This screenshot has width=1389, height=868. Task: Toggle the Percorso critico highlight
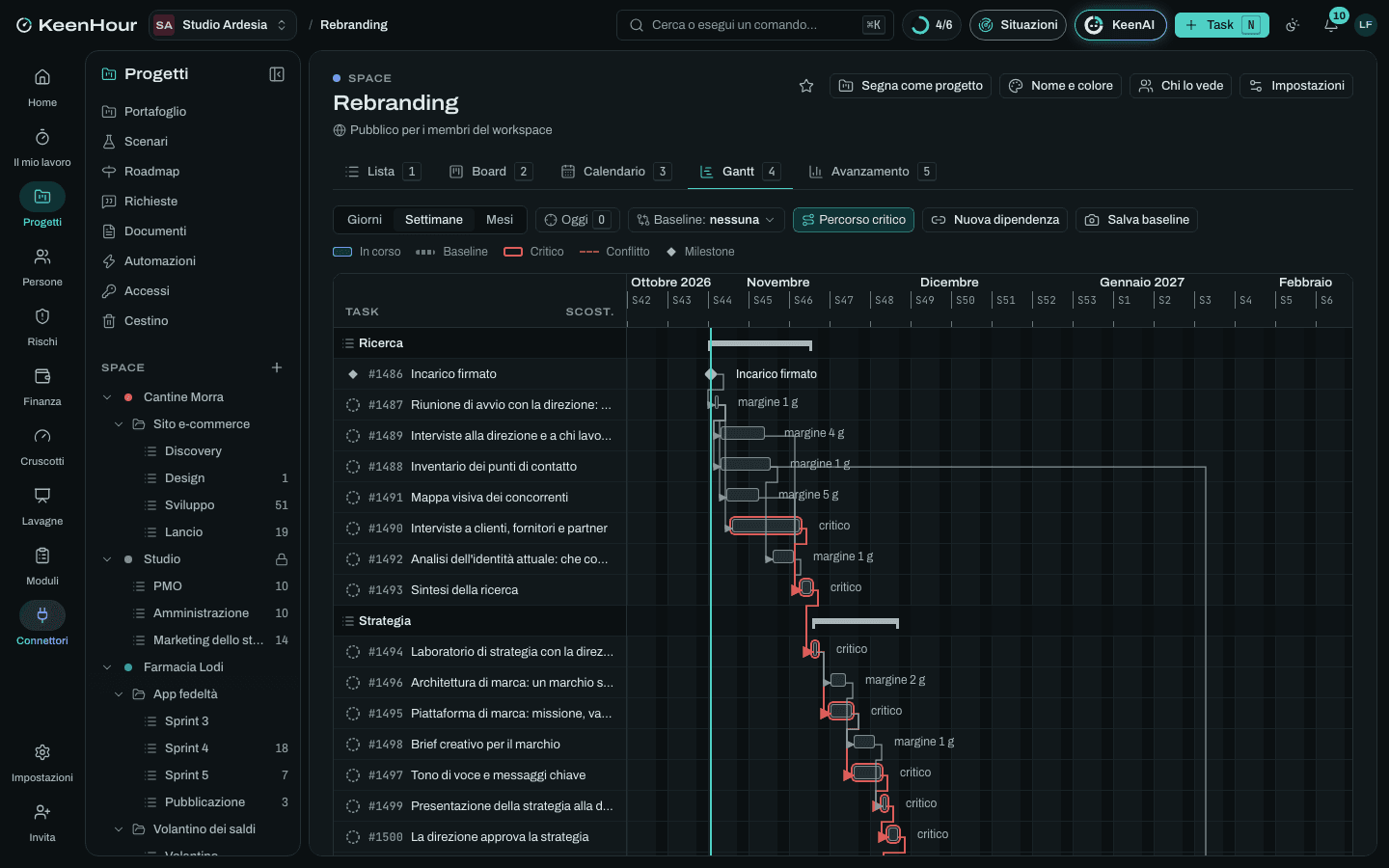coord(854,220)
